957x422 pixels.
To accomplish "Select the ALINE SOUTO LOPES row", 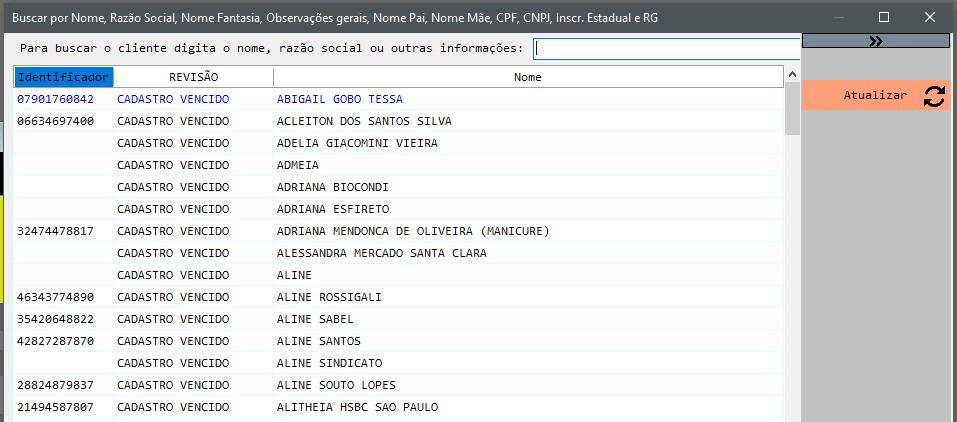I will pos(336,385).
